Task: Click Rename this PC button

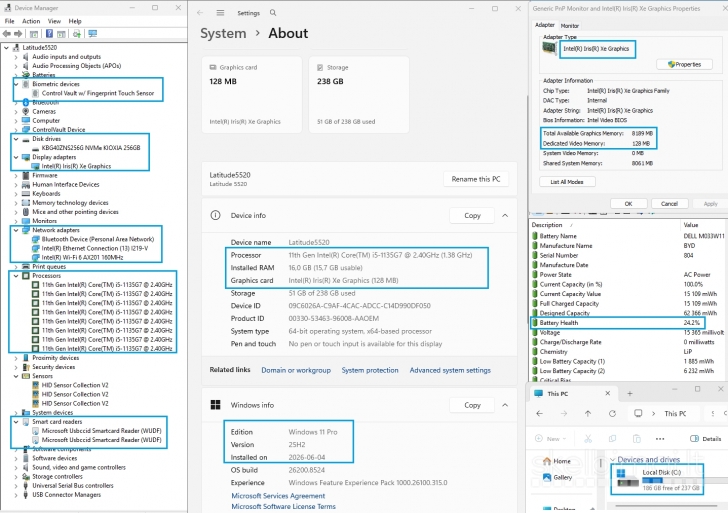Action: pos(476,179)
